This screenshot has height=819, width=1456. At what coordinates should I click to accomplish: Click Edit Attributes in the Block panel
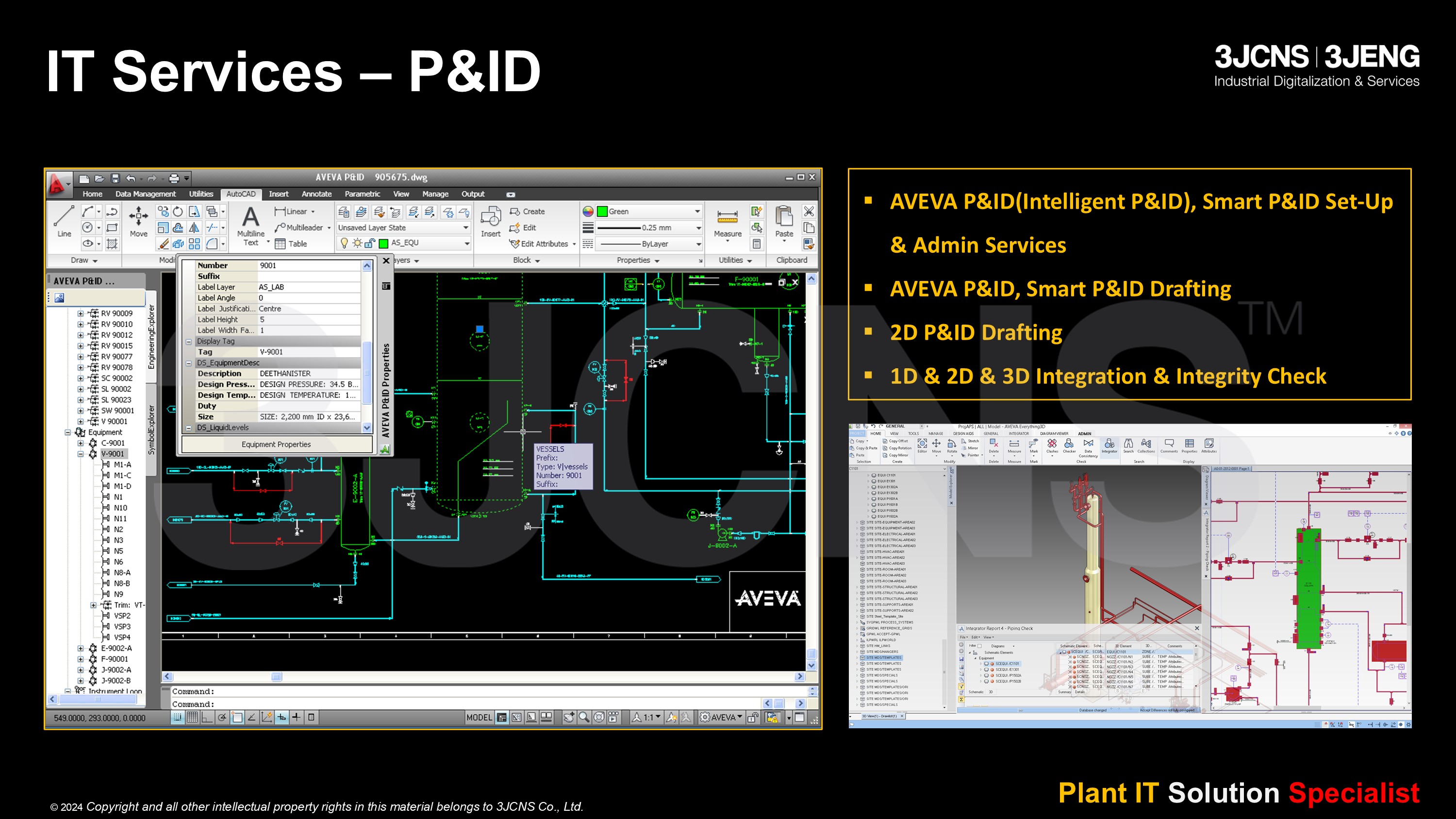click(539, 244)
